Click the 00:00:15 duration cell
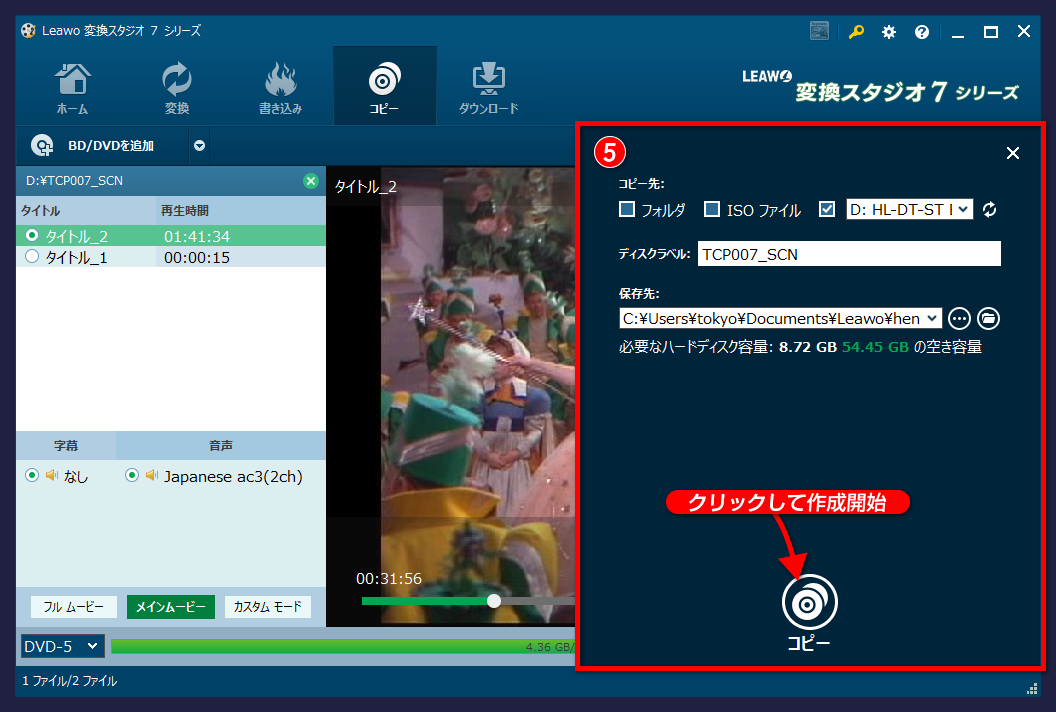 [197, 257]
